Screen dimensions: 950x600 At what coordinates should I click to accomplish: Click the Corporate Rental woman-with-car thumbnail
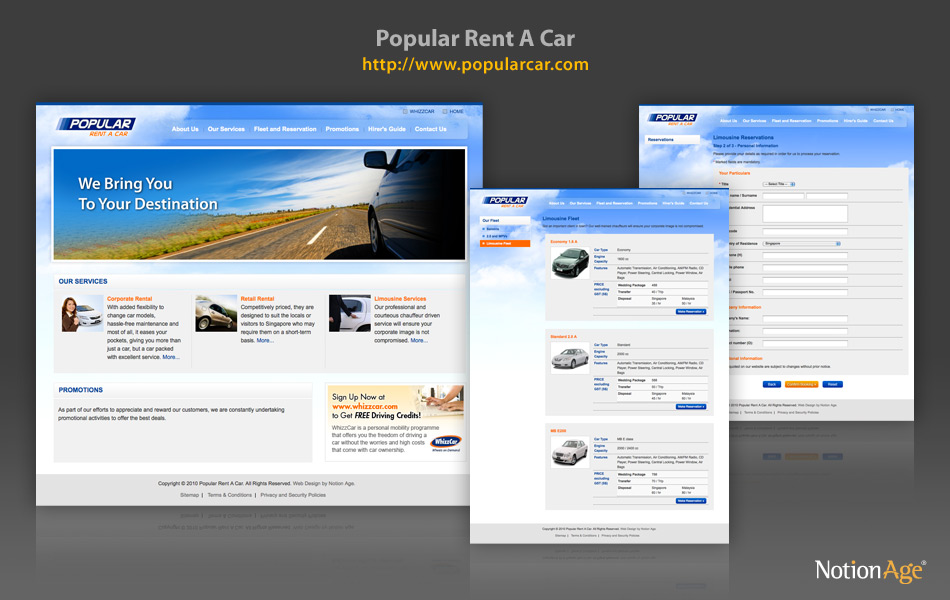tap(82, 313)
